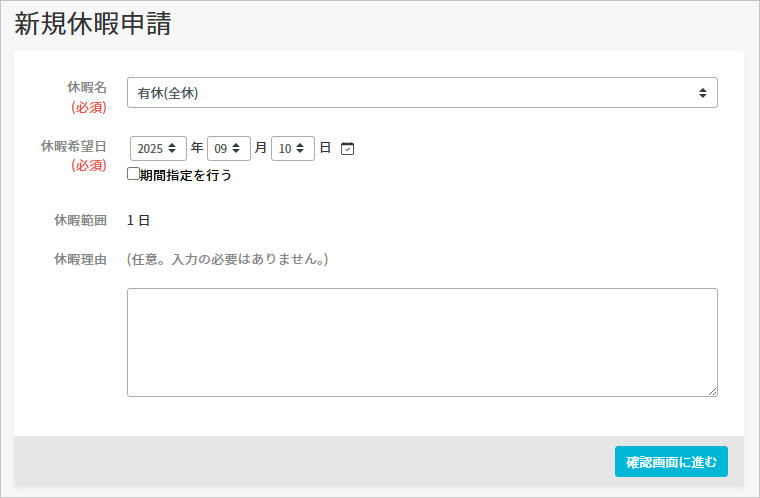Screen dimensions: 760x498
Task: Click the textarea resize handle corner
Action: click(712, 391)
